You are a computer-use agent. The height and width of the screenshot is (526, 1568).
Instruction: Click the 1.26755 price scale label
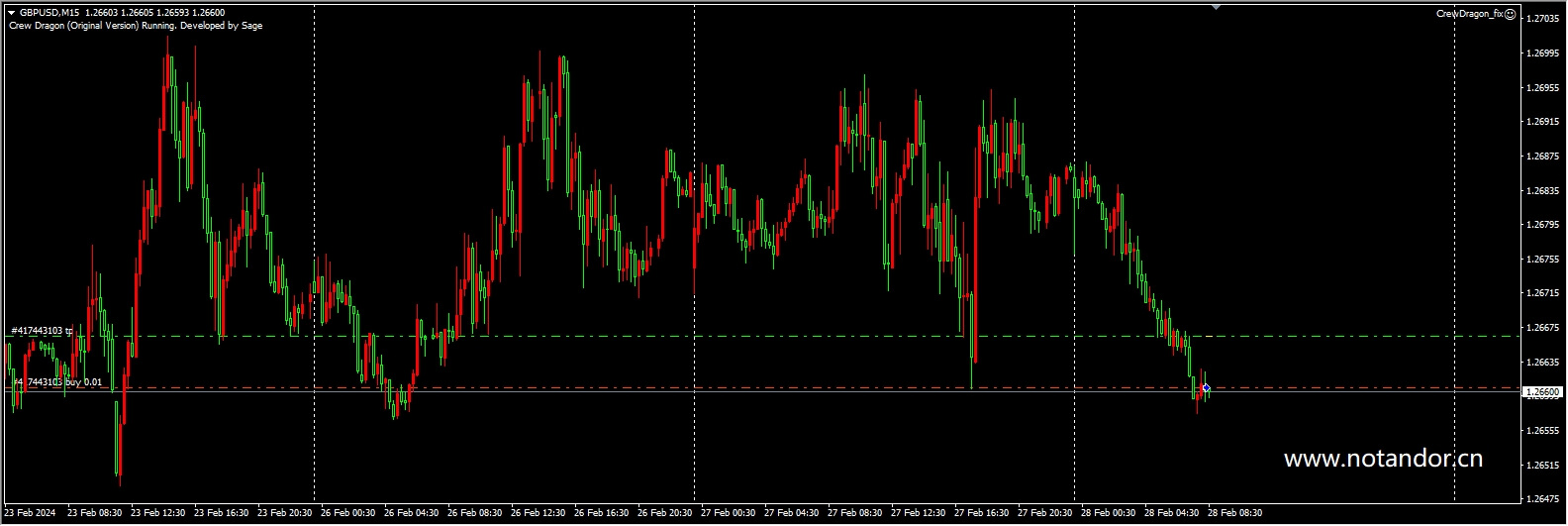point(1542,260)
